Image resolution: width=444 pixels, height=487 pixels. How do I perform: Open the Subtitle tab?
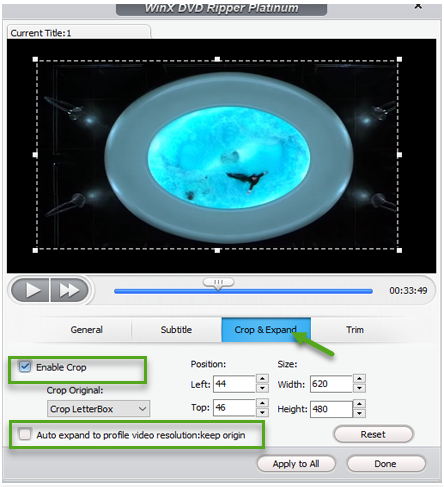pos(176,330)
